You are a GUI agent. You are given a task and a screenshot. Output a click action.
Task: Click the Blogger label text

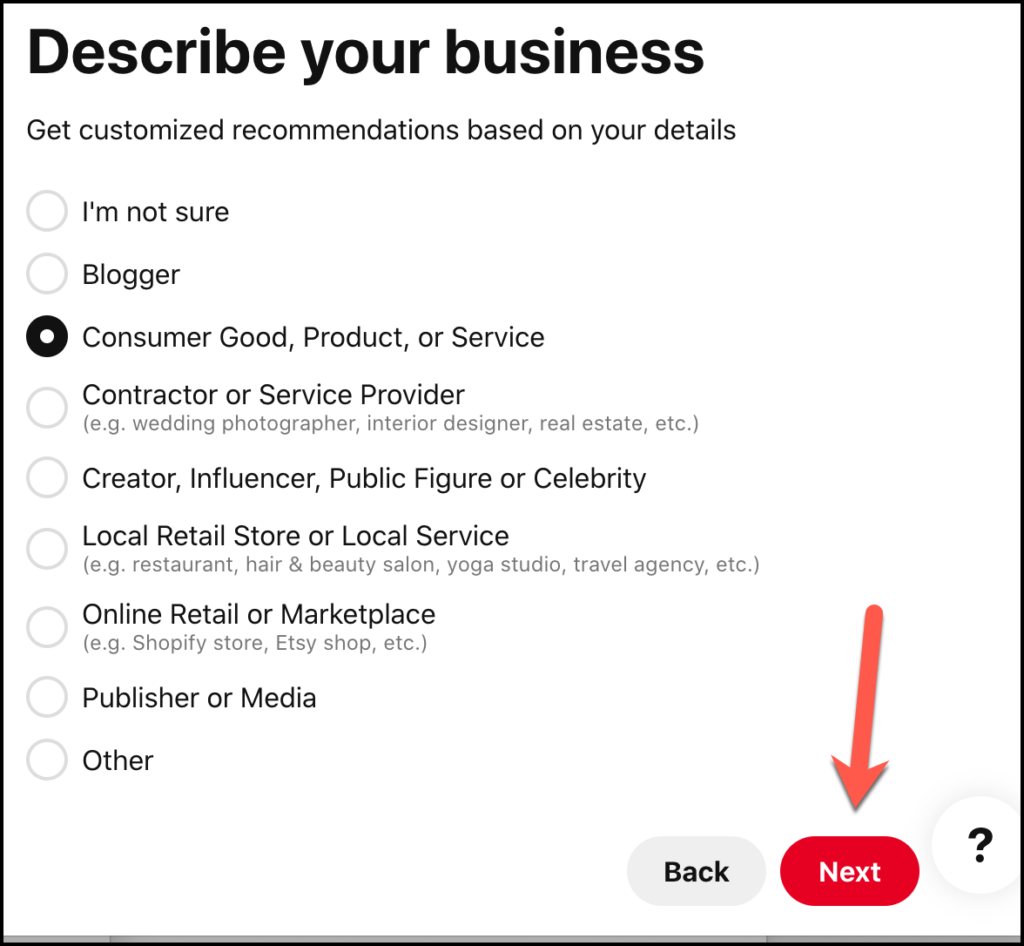[130, 274]
